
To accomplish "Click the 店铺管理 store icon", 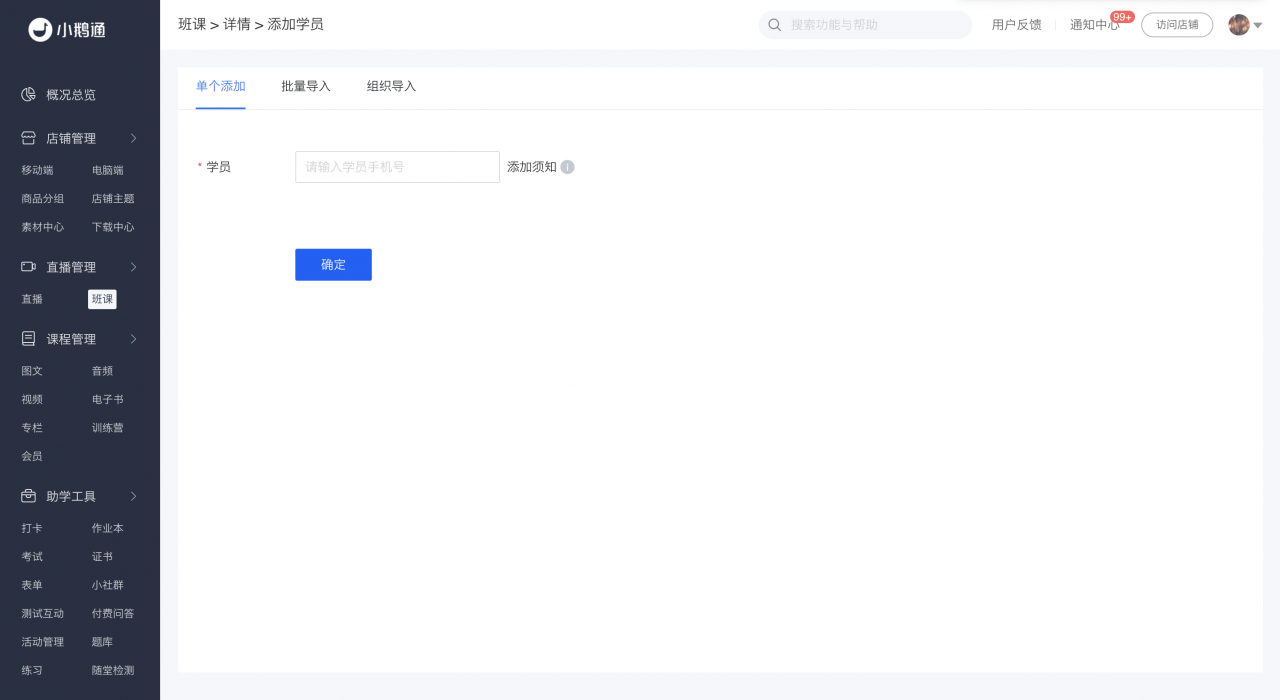I will pos(29,138).
